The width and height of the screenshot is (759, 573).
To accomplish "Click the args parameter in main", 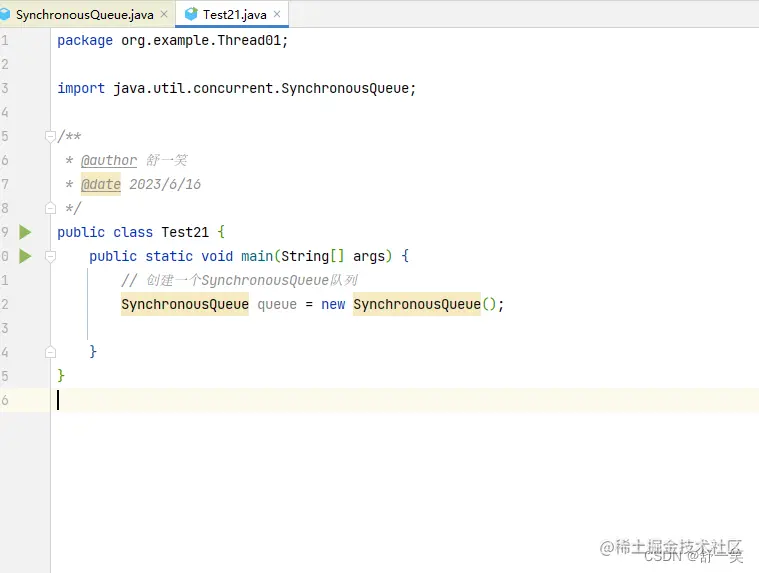I will click(369, 256).
